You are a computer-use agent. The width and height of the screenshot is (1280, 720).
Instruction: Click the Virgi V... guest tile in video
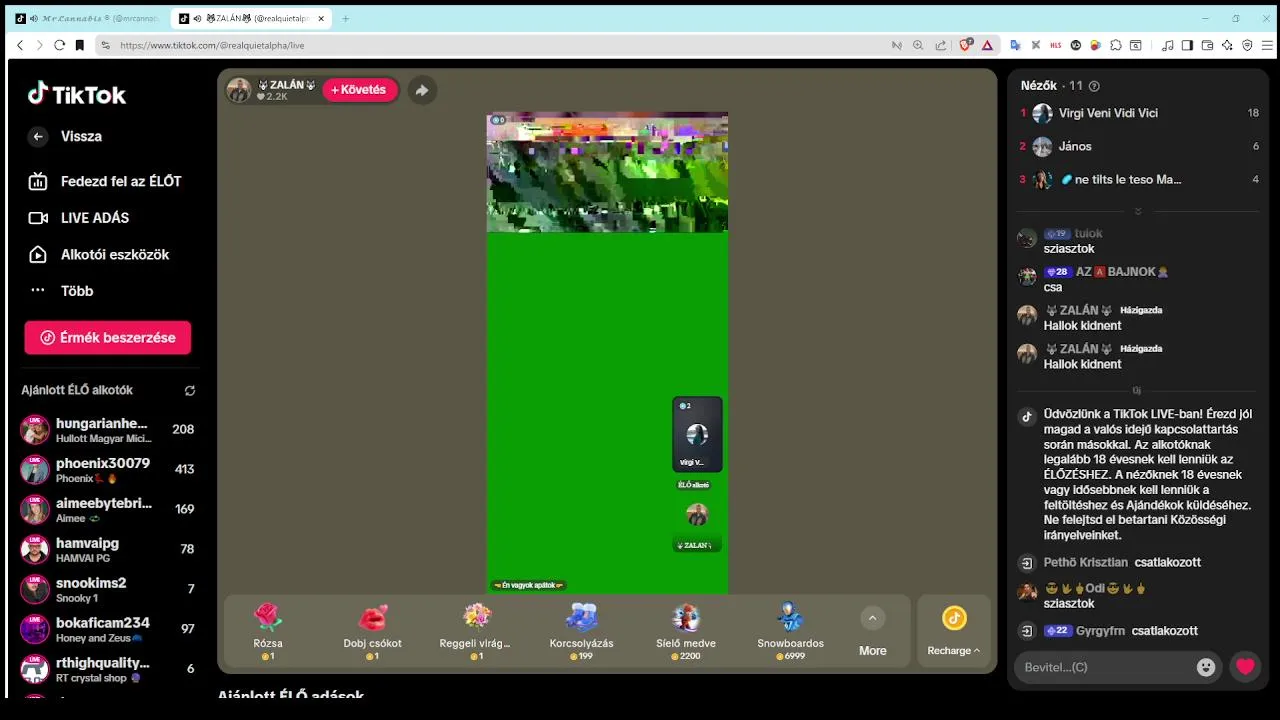click(697, 434)
